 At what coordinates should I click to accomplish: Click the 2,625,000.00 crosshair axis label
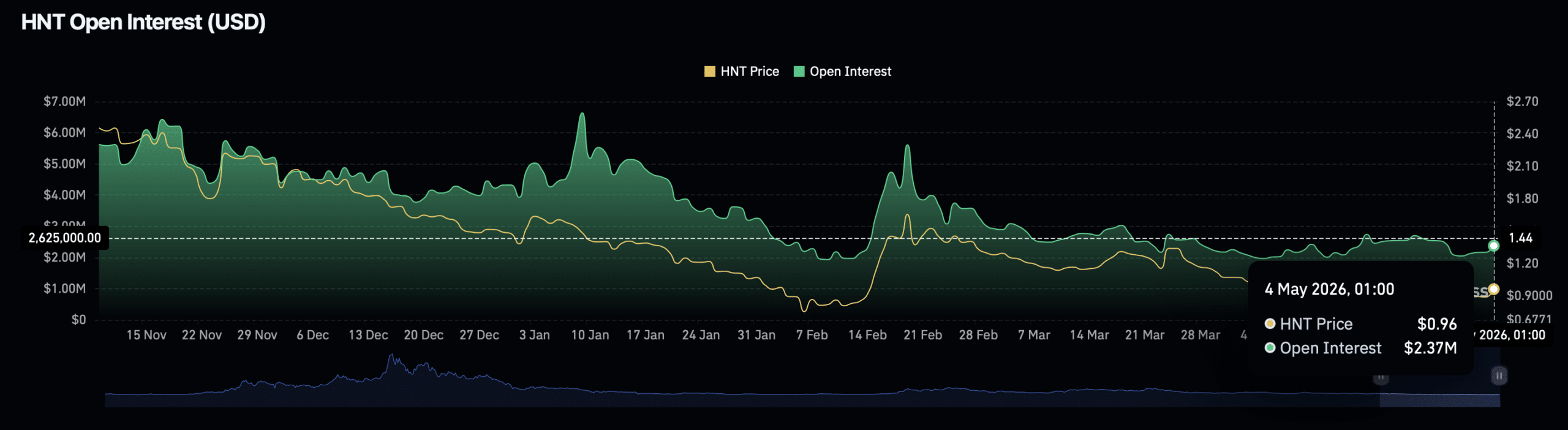tap(65, 238)
